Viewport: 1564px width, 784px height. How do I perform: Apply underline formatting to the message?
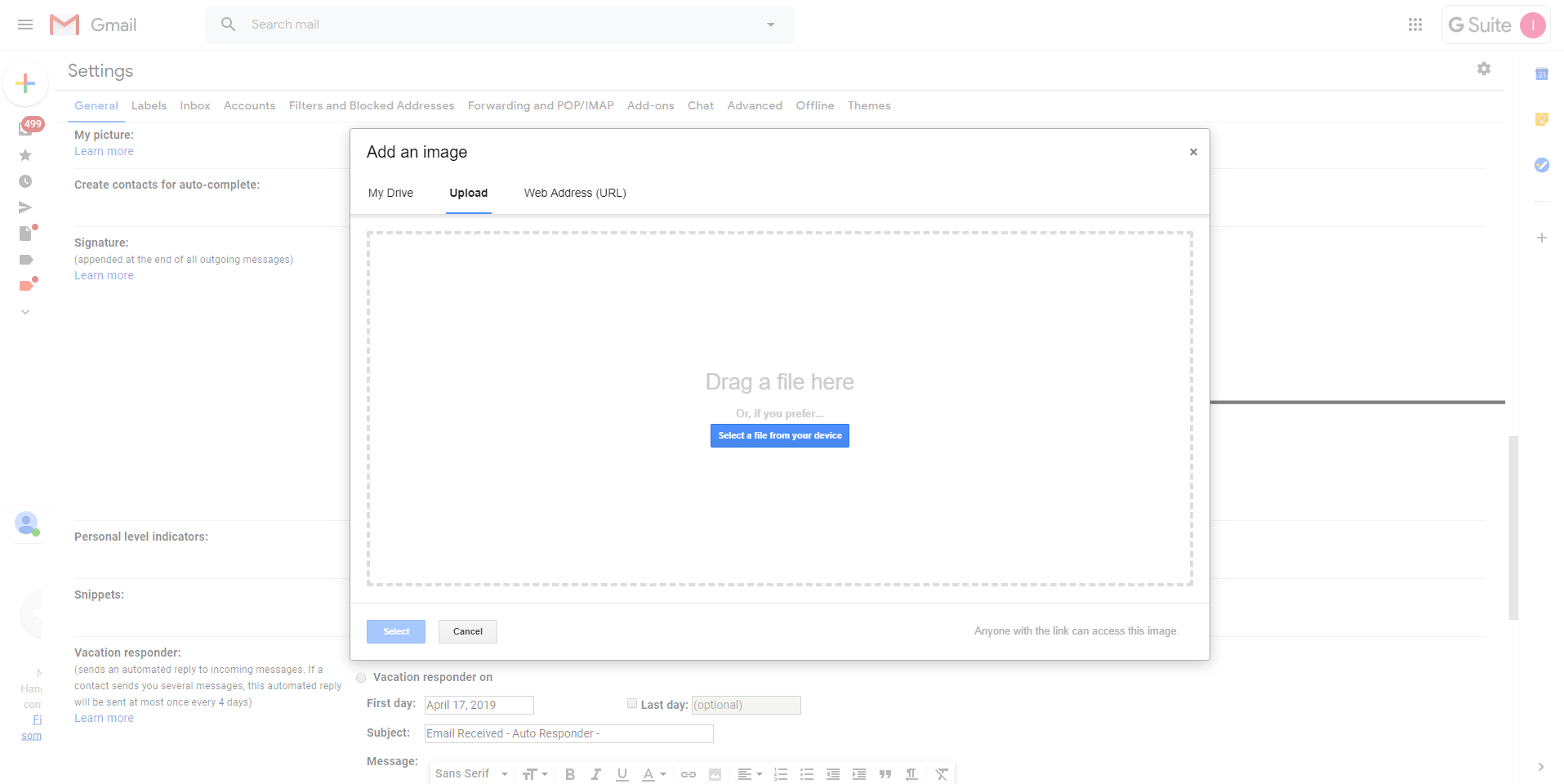(x=622, y=774)
